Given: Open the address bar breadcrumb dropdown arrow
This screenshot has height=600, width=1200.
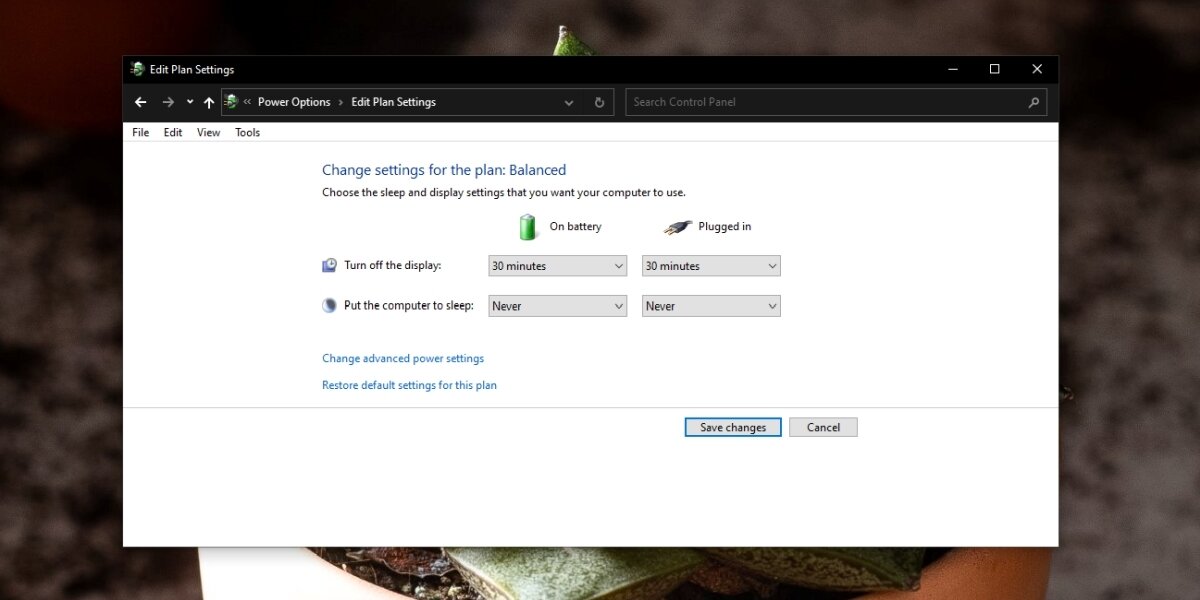Looking at the screenshot, I should click(x=569, y=101).
